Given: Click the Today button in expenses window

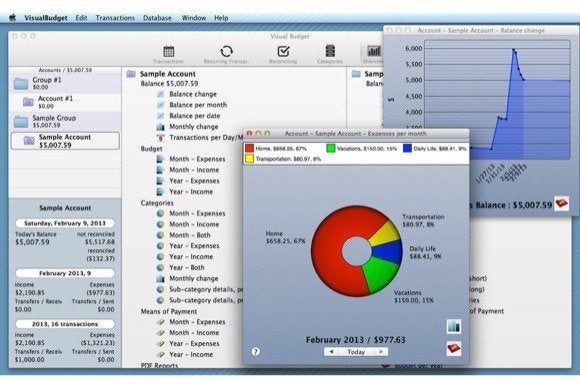Looking at the screenshot, I should [x=356, y=352].
